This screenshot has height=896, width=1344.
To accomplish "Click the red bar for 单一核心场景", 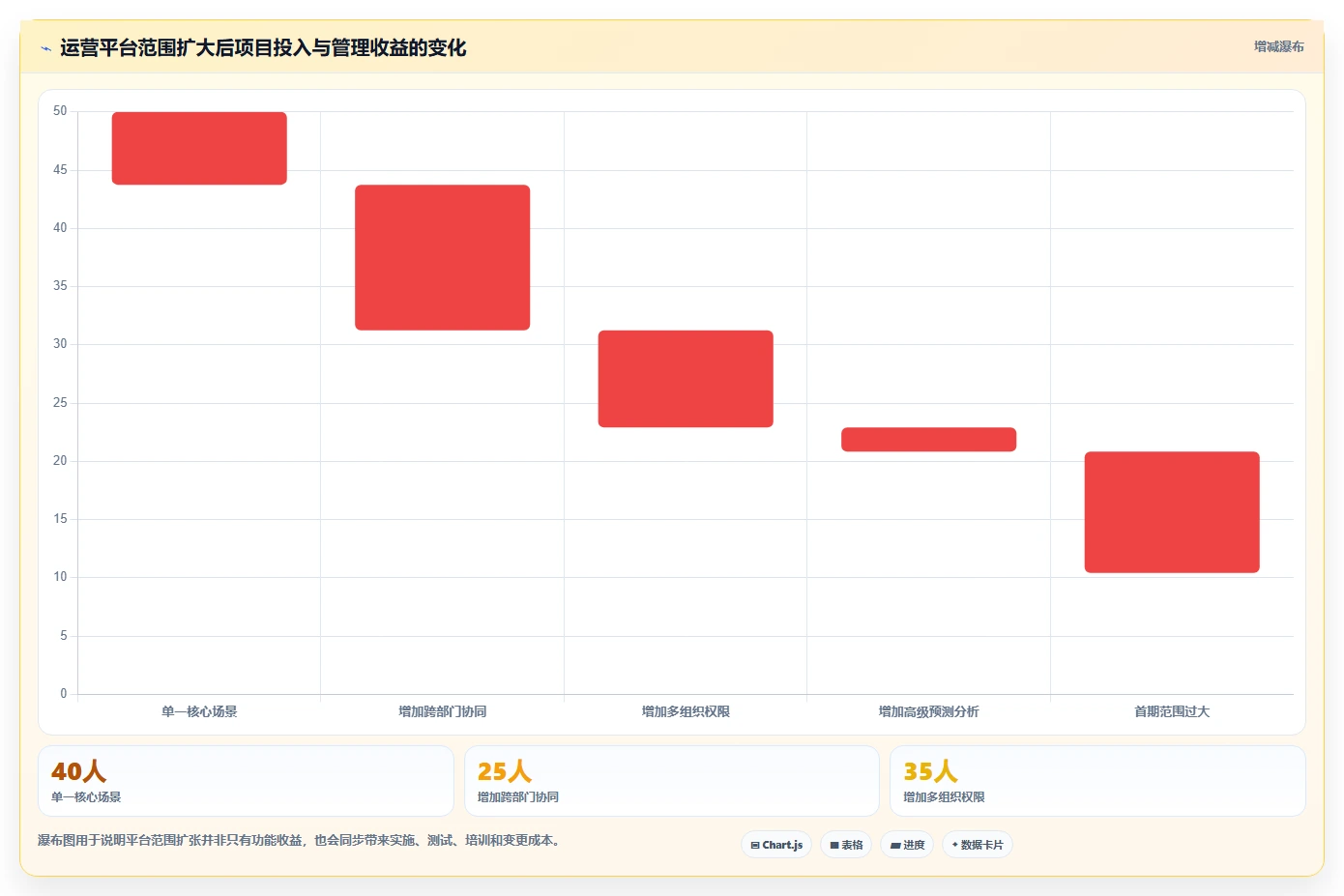I will (x=199, y=148).
